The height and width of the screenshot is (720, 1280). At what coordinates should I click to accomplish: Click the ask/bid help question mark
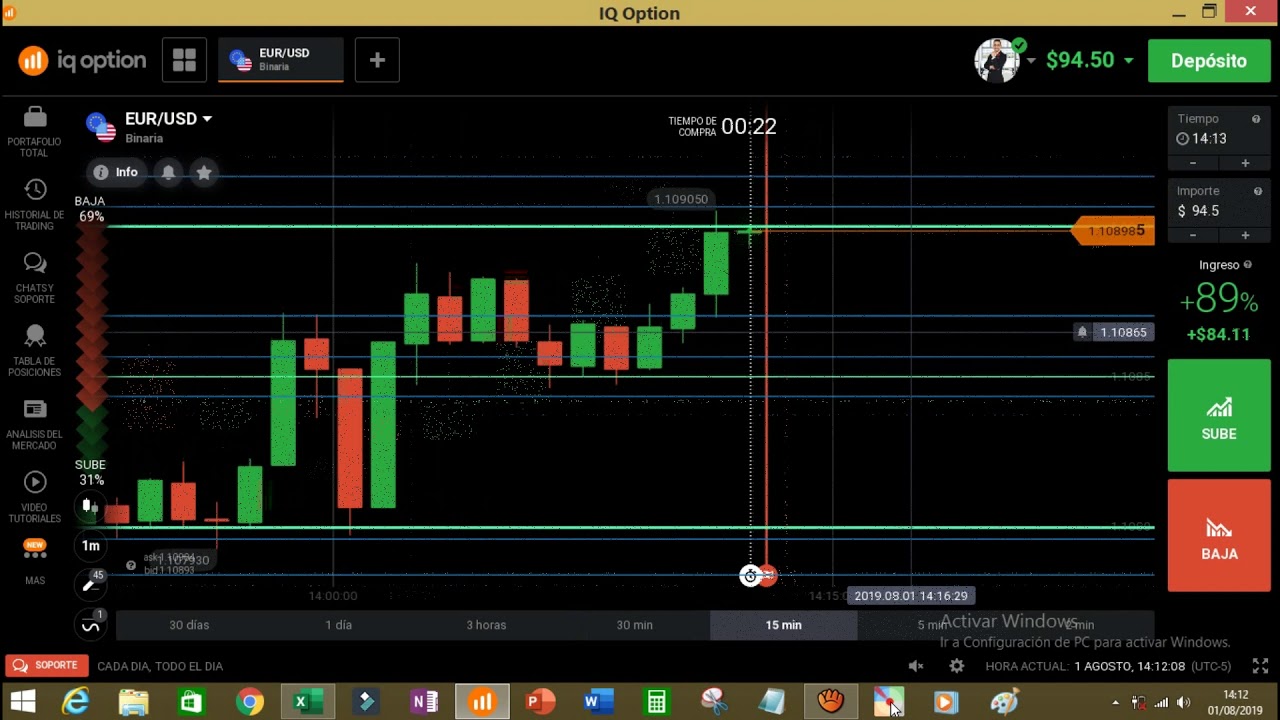130,565
